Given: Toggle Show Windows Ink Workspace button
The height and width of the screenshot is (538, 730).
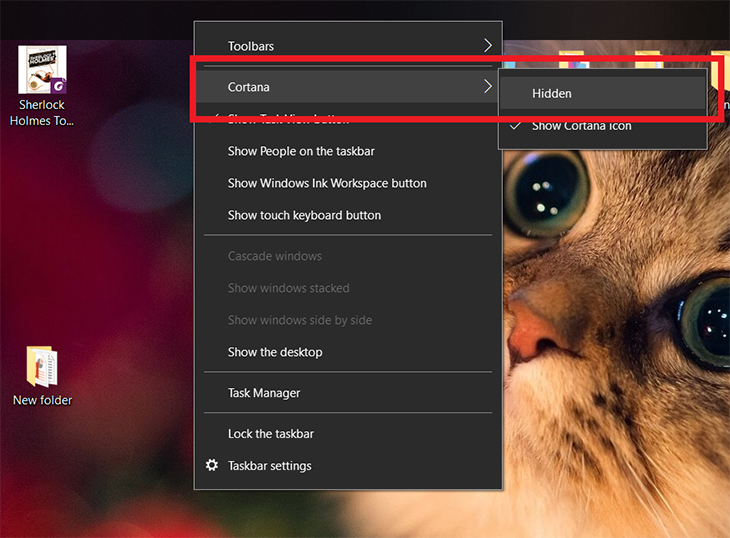Looking at the screenshot, I should pyautogui.click(x=348, y=183).
